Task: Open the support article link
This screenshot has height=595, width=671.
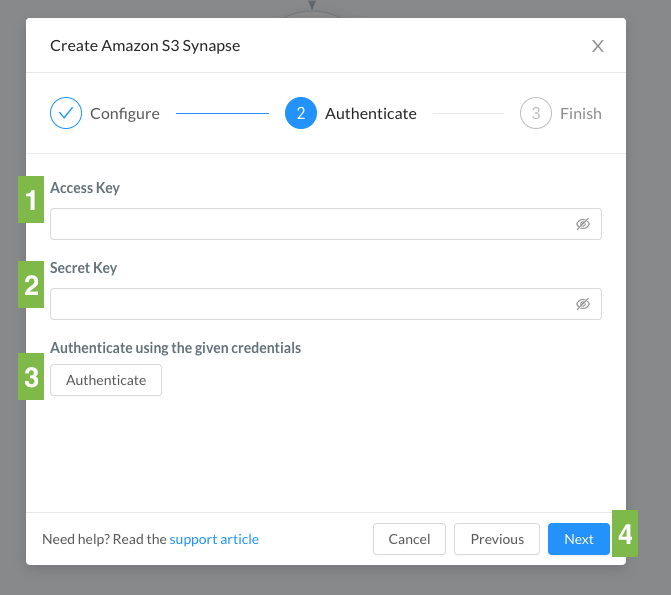Action: pos(214,539)
